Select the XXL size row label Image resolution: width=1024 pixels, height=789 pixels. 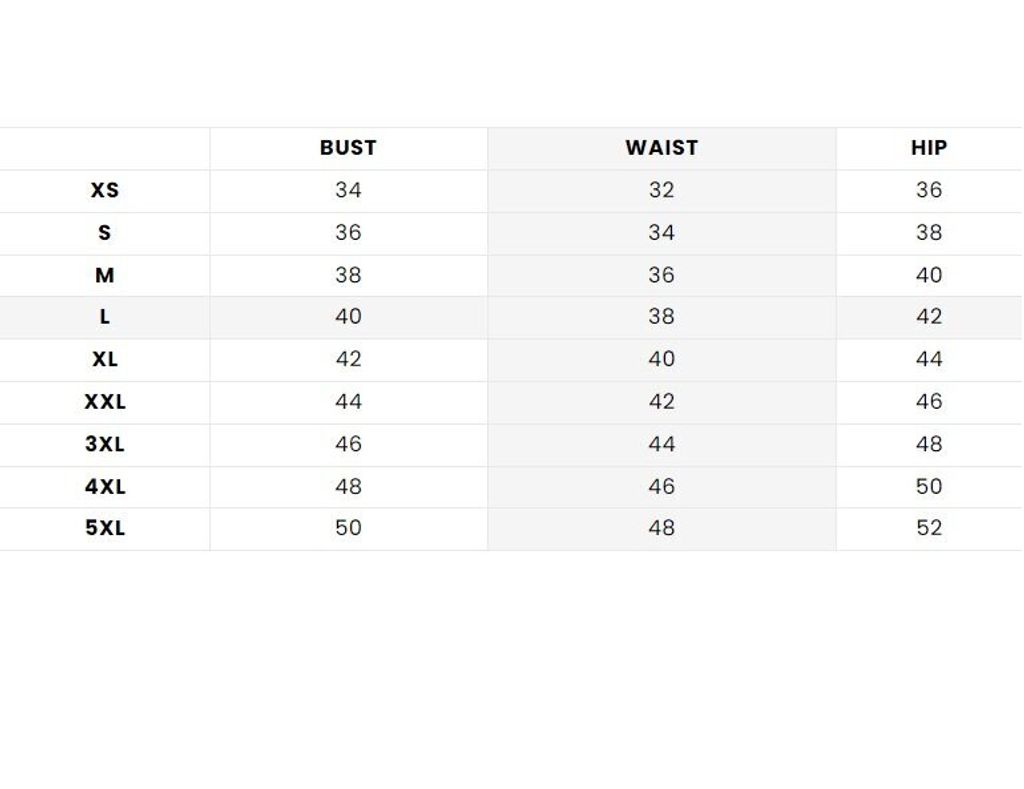pyautogui.click(x=104, y=402)
